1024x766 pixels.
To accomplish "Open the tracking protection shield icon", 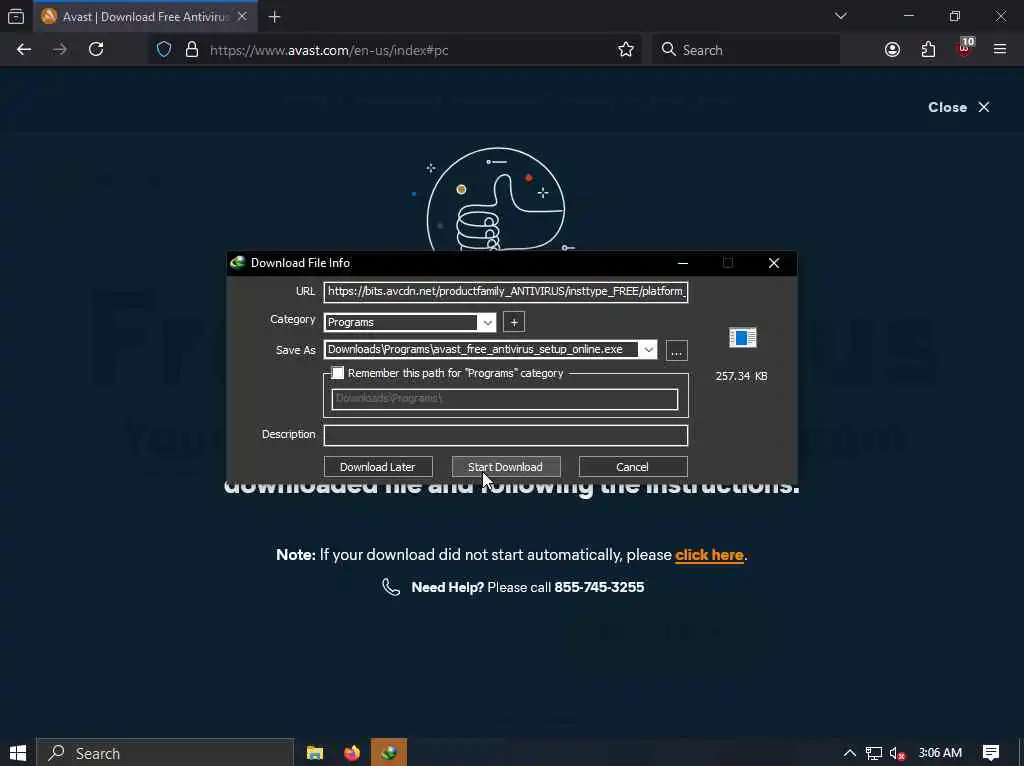I will click(164, 50).
